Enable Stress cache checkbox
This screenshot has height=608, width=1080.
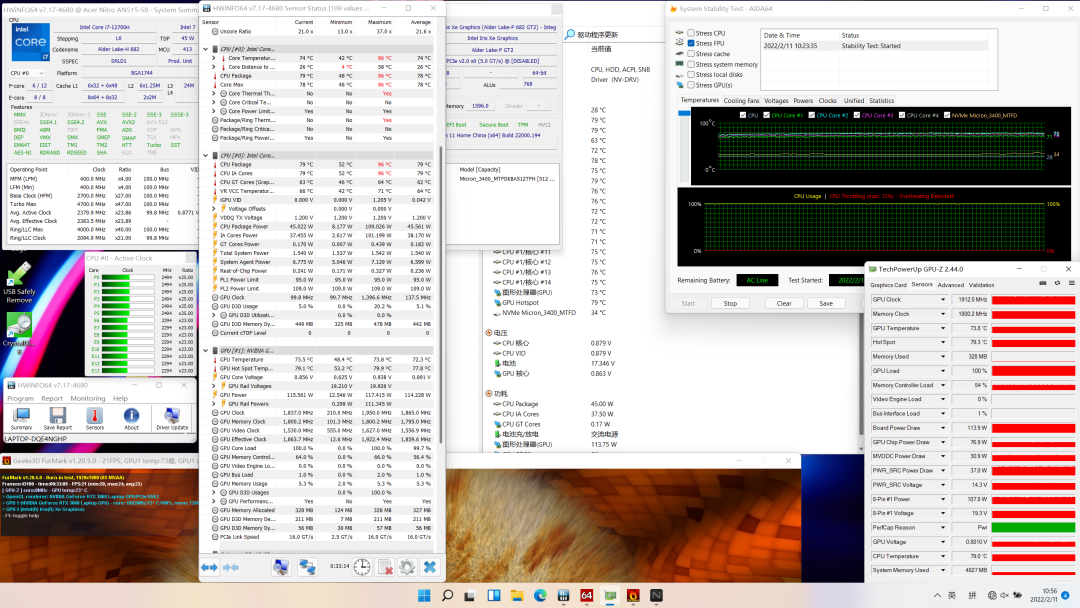click(x=691, y=54)
